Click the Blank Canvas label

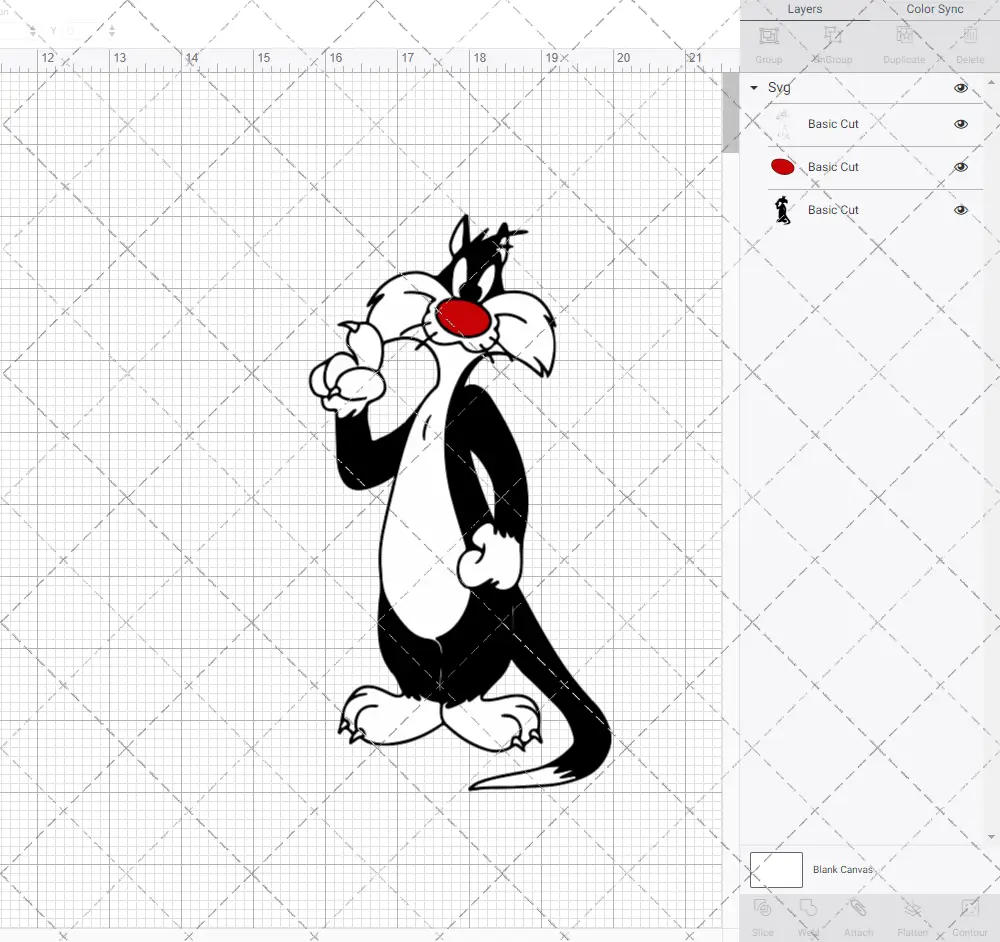tap(842, 870)
